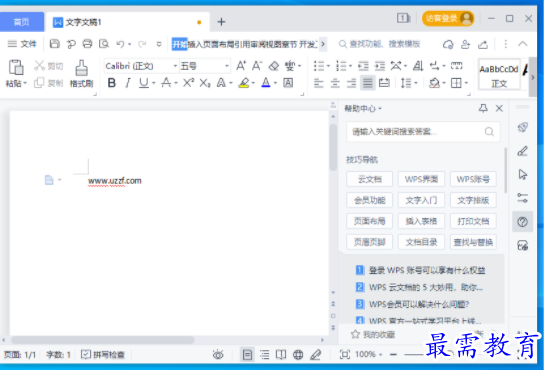Increase indent icon

[x=380, y=66]
